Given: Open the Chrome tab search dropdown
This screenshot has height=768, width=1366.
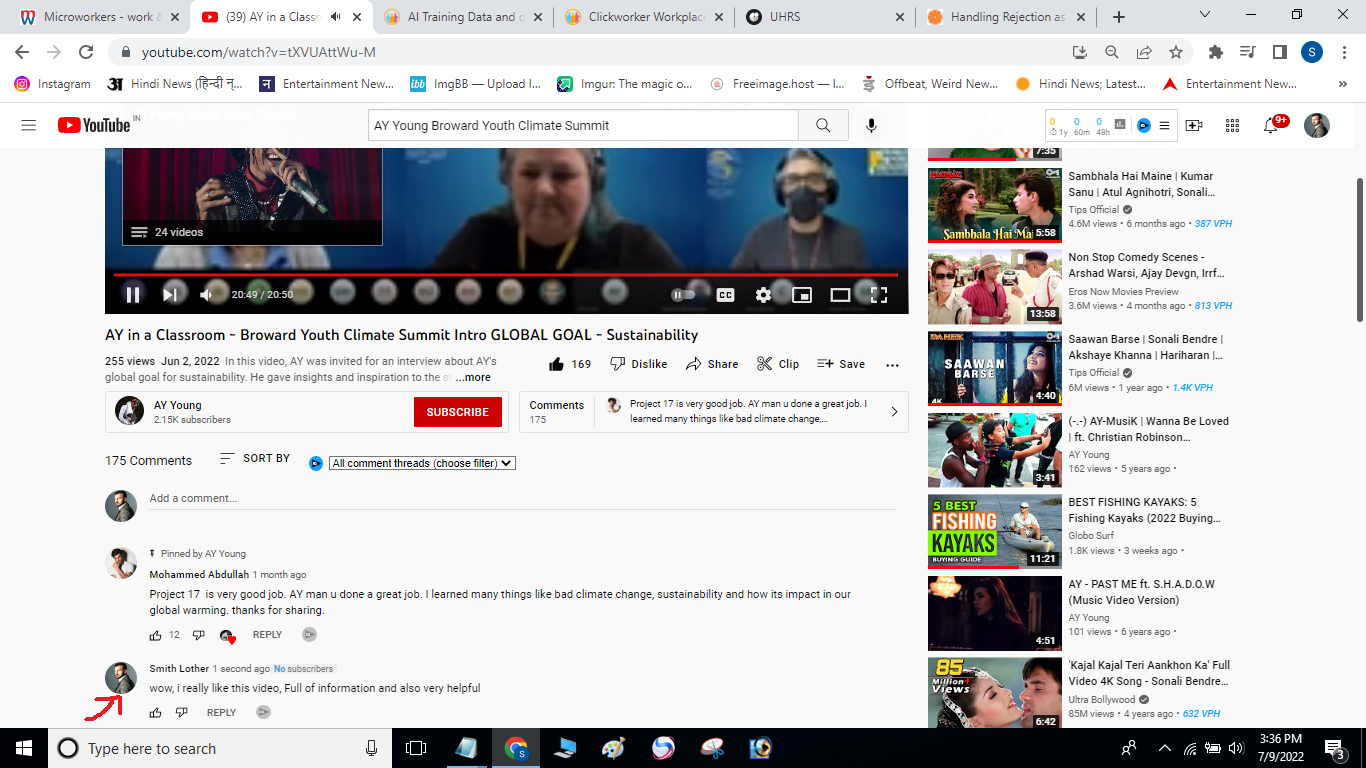Looking at the screenshot, I should click(x=1204, y=15).
